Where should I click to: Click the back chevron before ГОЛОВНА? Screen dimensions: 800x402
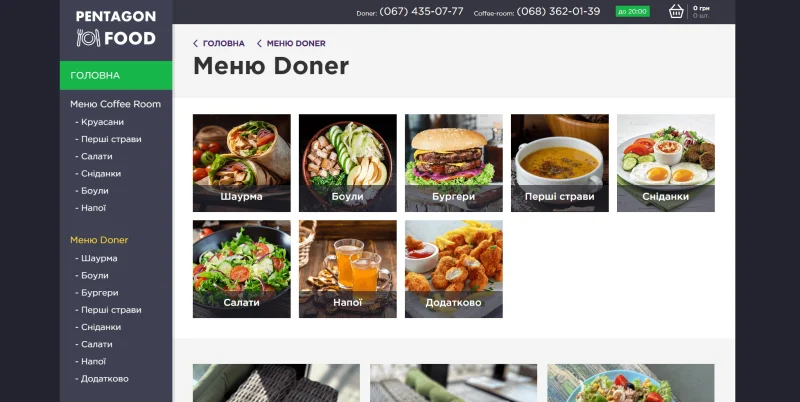click(x=195, y=43)
